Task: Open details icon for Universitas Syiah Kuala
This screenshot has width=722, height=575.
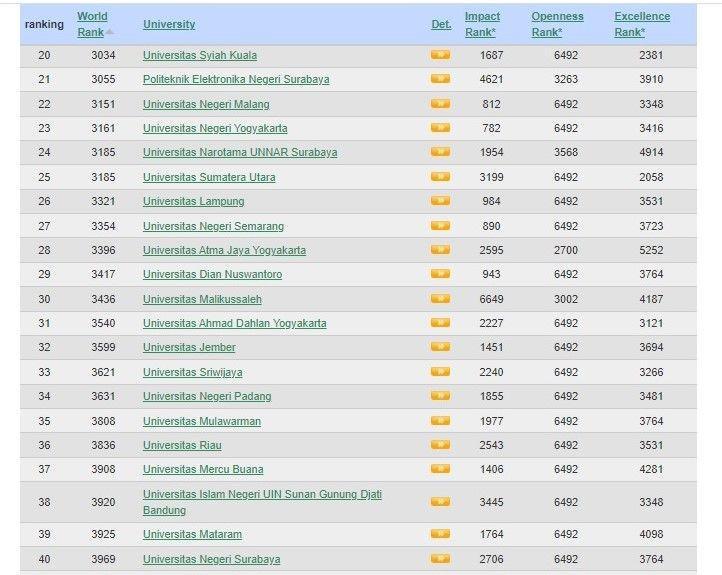Action: coord(440,55)
